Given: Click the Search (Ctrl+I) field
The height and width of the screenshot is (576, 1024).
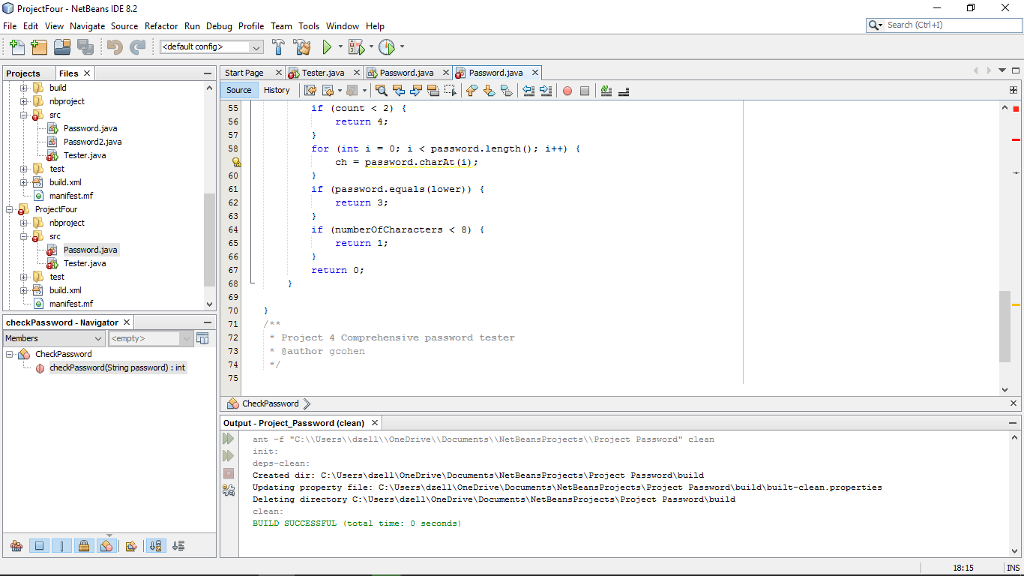Looking at the screenshot, I should (950, 25).
